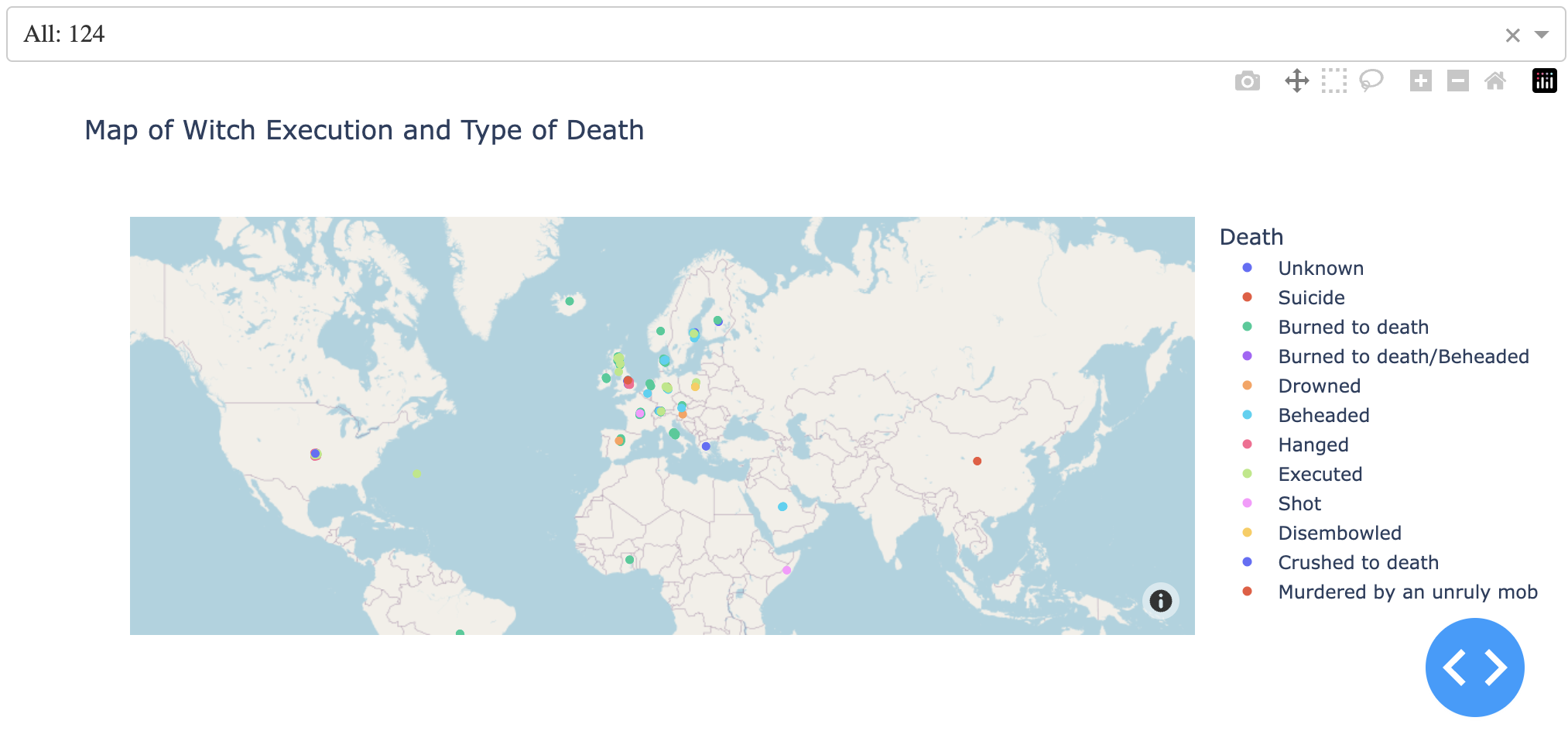Hide the Hanged trace via its legend entry
This screenshot has width=1568, height=731.
1313,444
